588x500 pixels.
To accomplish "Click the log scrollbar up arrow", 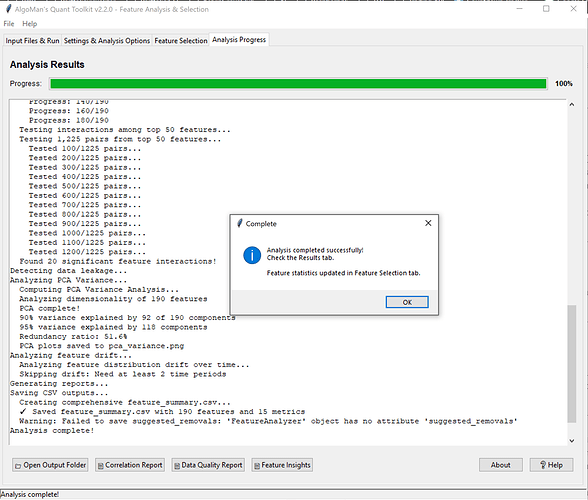I will 572,105.
